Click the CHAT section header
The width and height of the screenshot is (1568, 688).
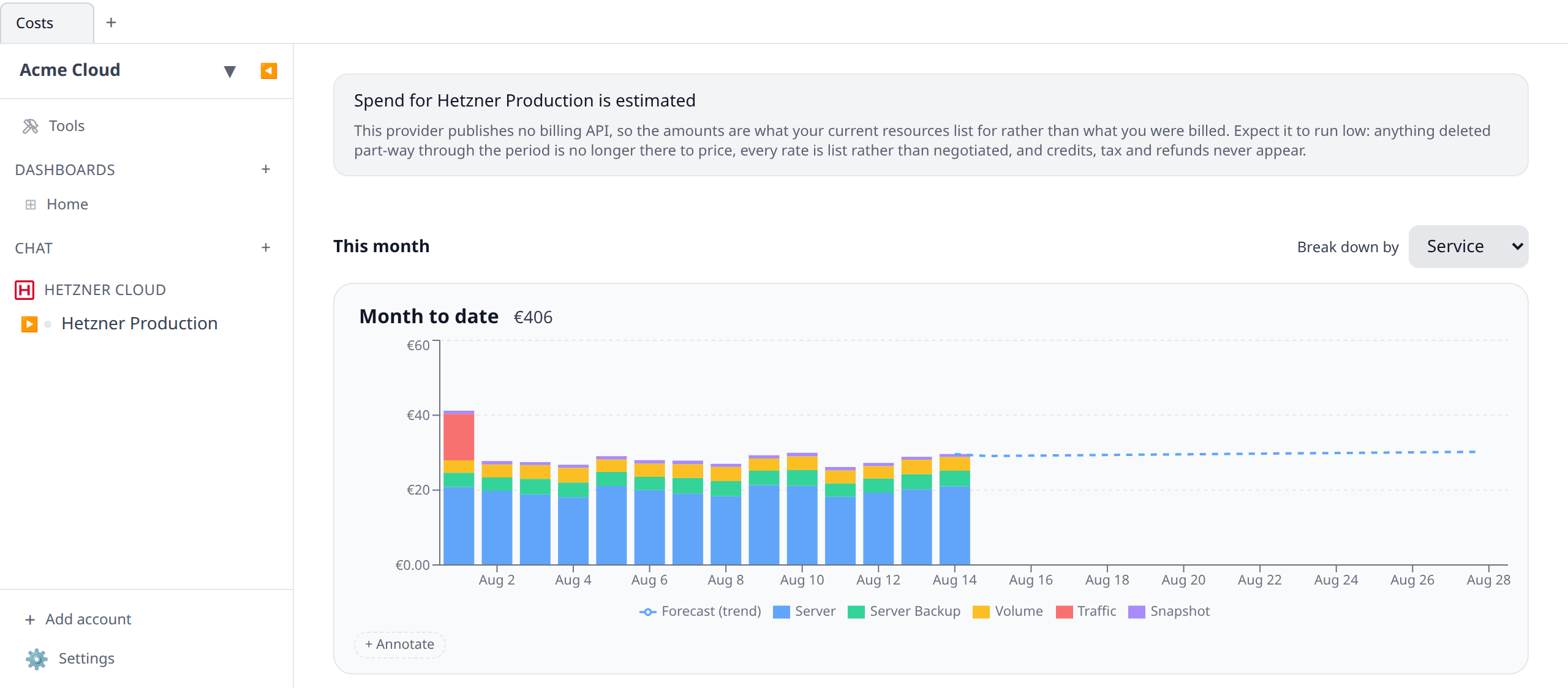click(34, 249)
